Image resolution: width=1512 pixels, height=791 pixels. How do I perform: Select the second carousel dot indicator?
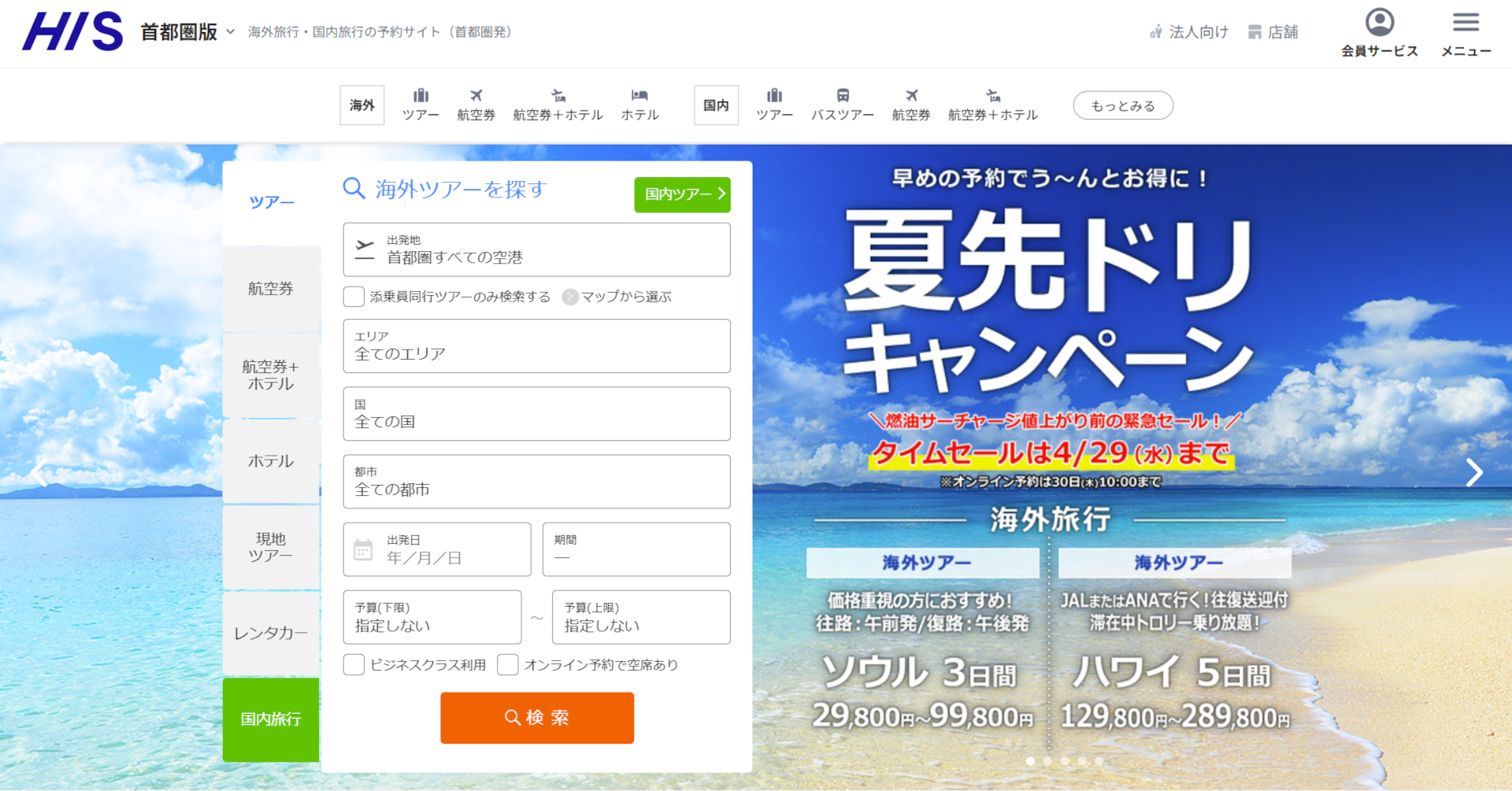1047,761
